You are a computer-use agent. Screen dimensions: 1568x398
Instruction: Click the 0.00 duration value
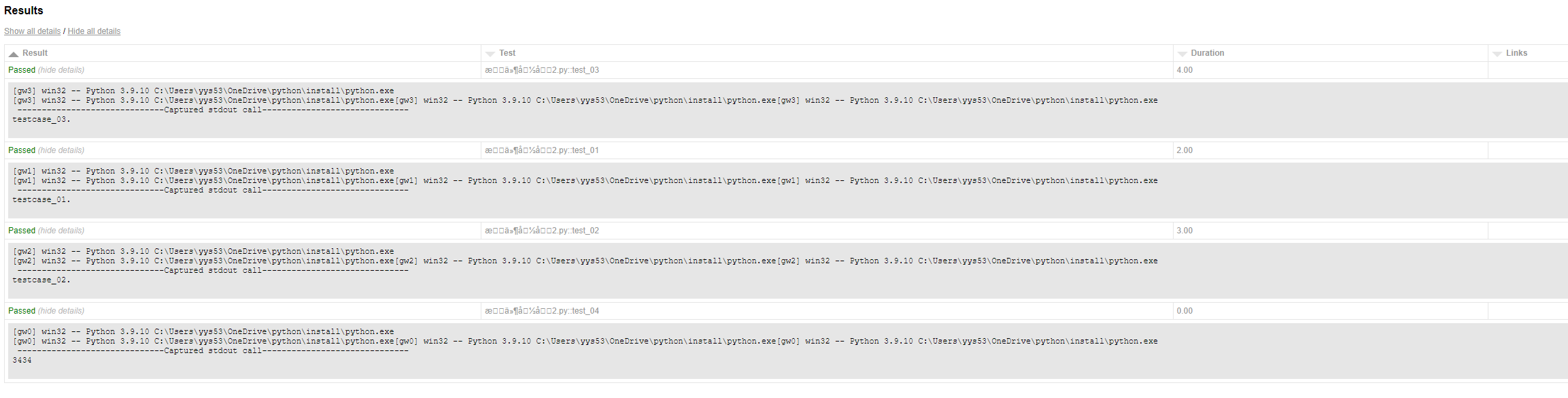click(1184, 311)
